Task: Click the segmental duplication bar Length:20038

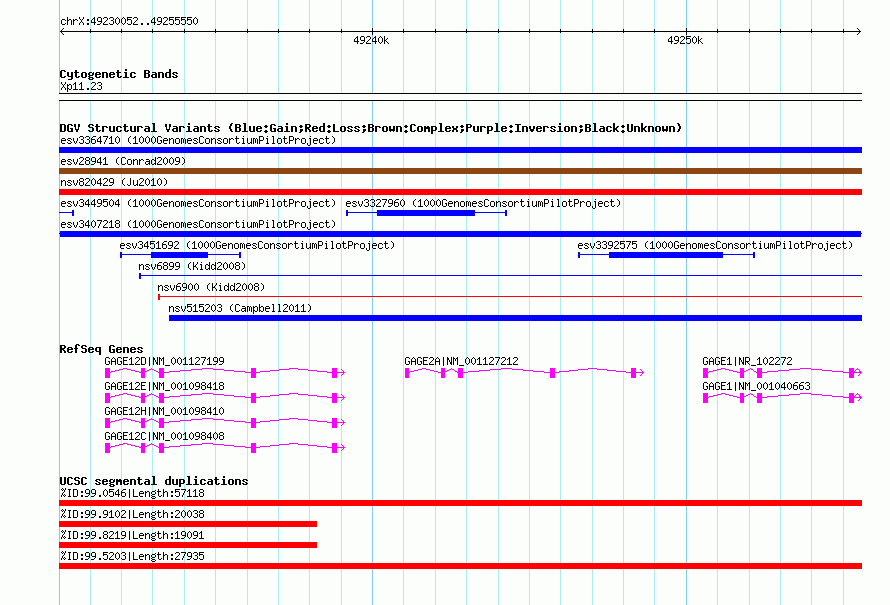Action: pos(188,524)
